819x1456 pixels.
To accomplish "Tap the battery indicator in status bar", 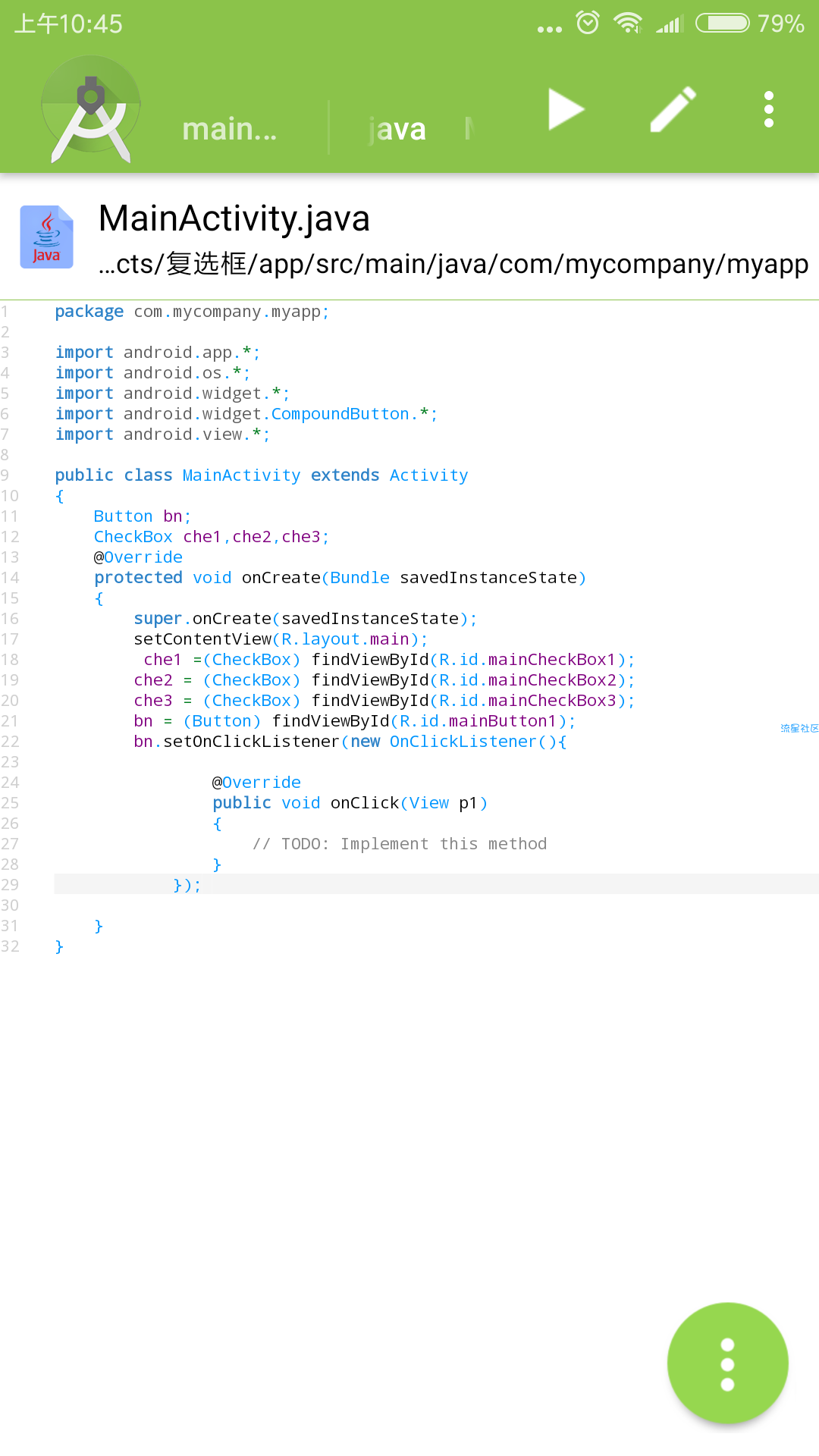I will coord(723,23).
